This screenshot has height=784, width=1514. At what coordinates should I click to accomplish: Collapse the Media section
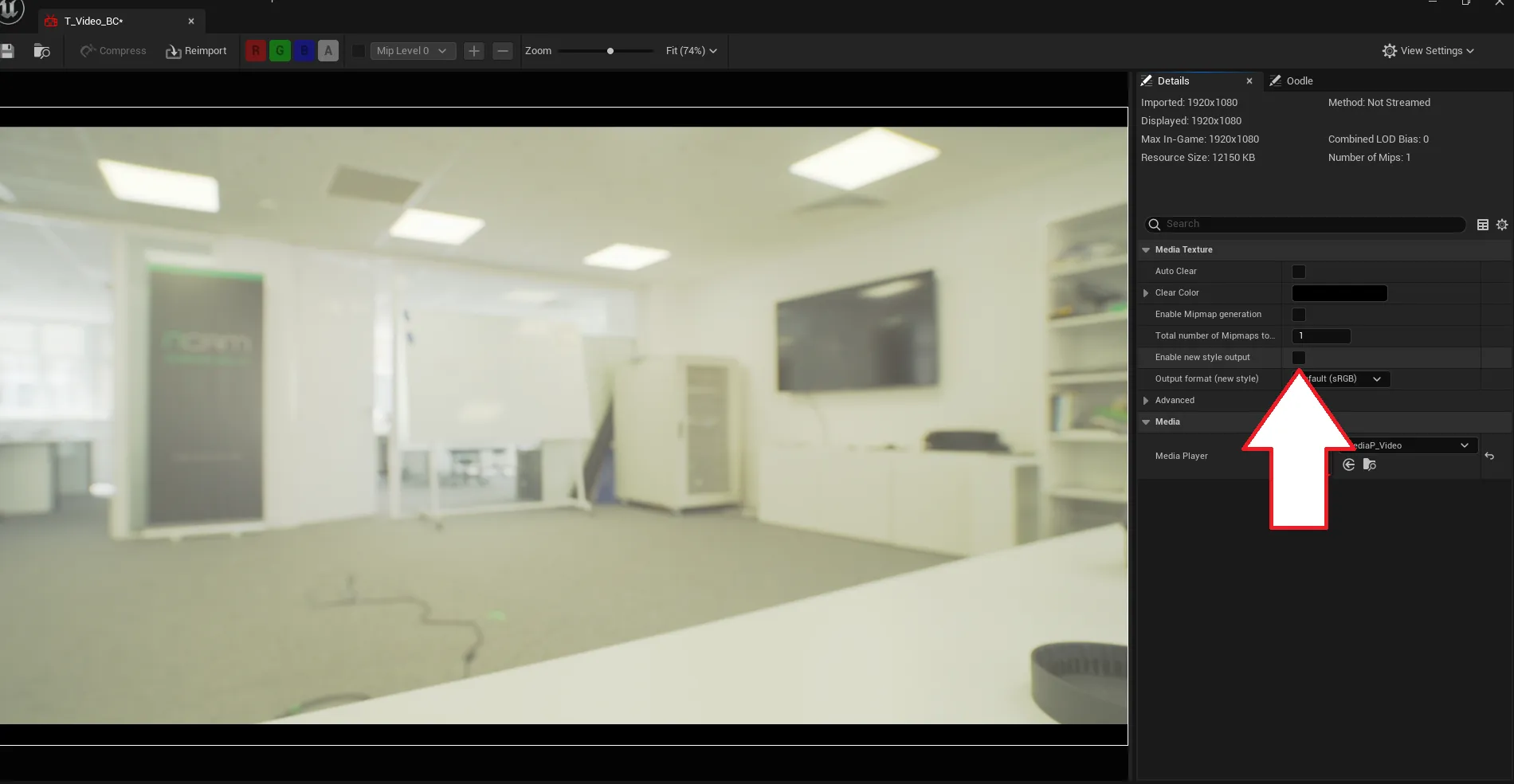tap(1146, 422)
